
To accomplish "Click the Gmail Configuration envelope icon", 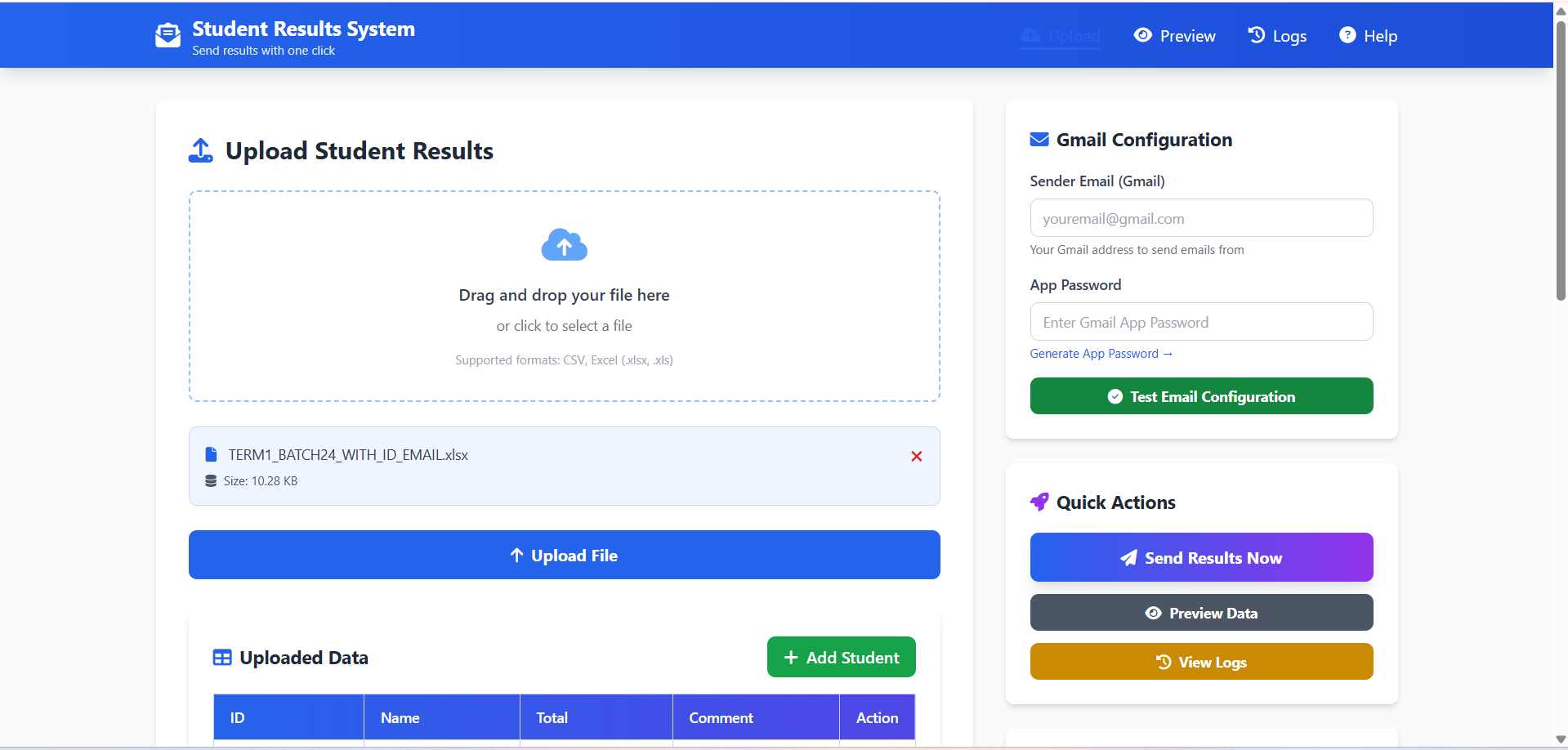I will tap(1039, 140).
